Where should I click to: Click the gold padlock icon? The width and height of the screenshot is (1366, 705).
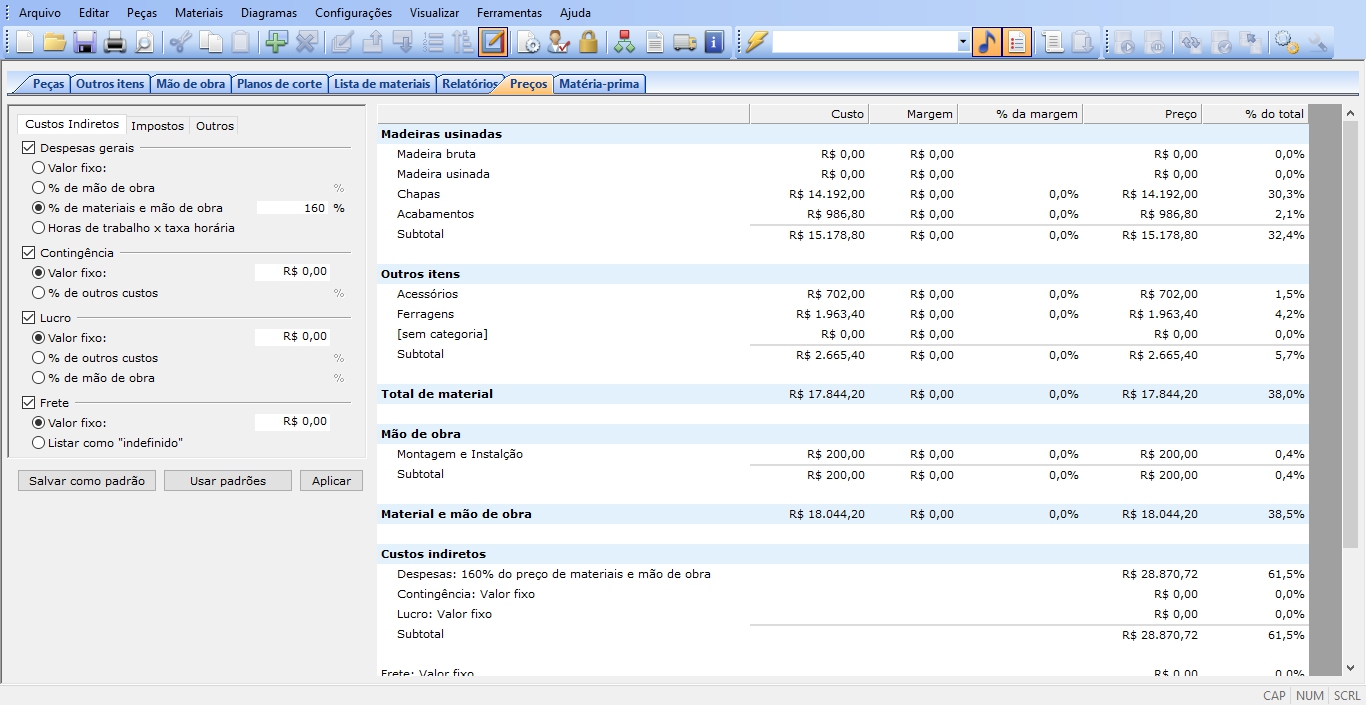588,42
